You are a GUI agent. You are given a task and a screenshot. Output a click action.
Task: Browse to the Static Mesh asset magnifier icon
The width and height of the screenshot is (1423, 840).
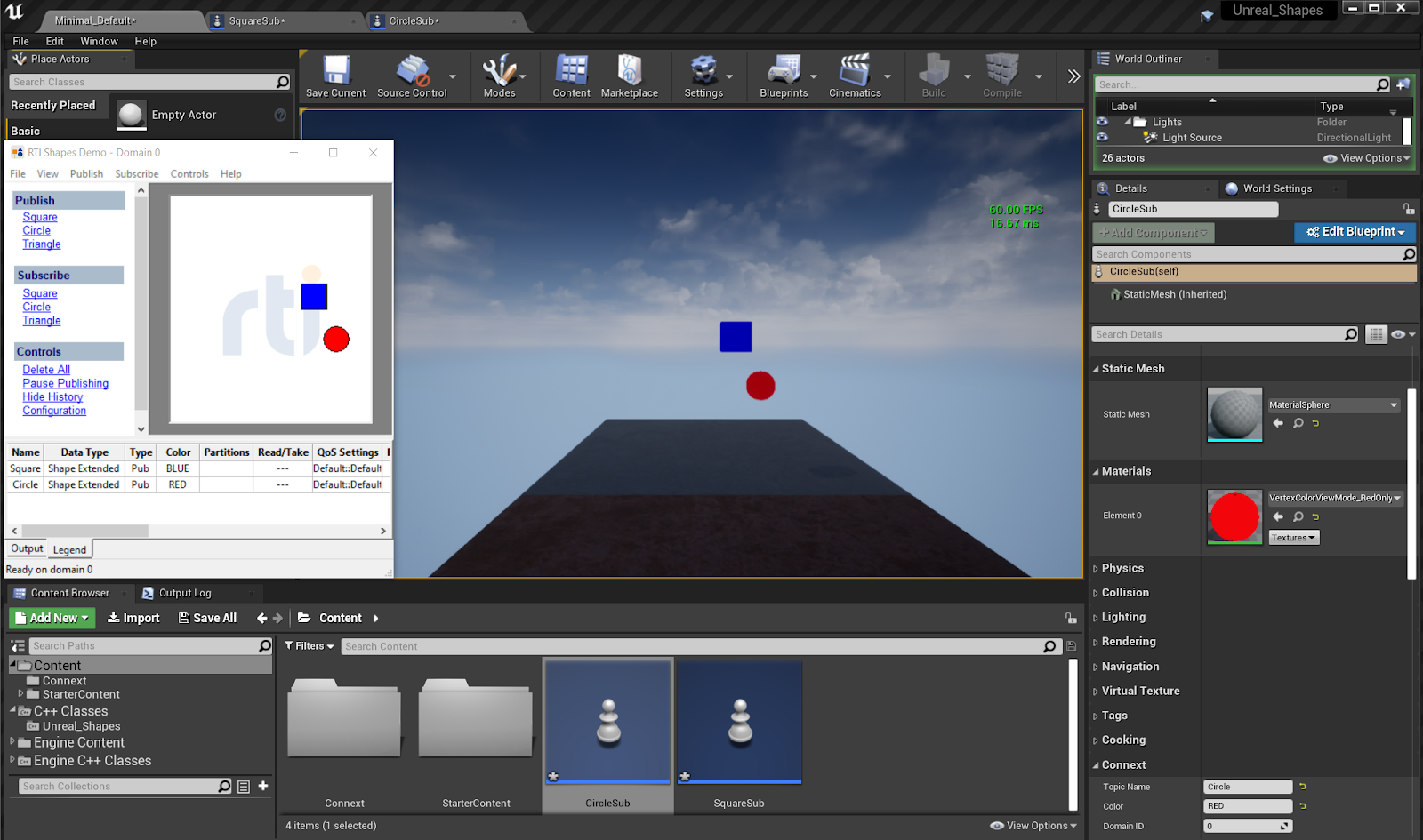point(1298,423)
